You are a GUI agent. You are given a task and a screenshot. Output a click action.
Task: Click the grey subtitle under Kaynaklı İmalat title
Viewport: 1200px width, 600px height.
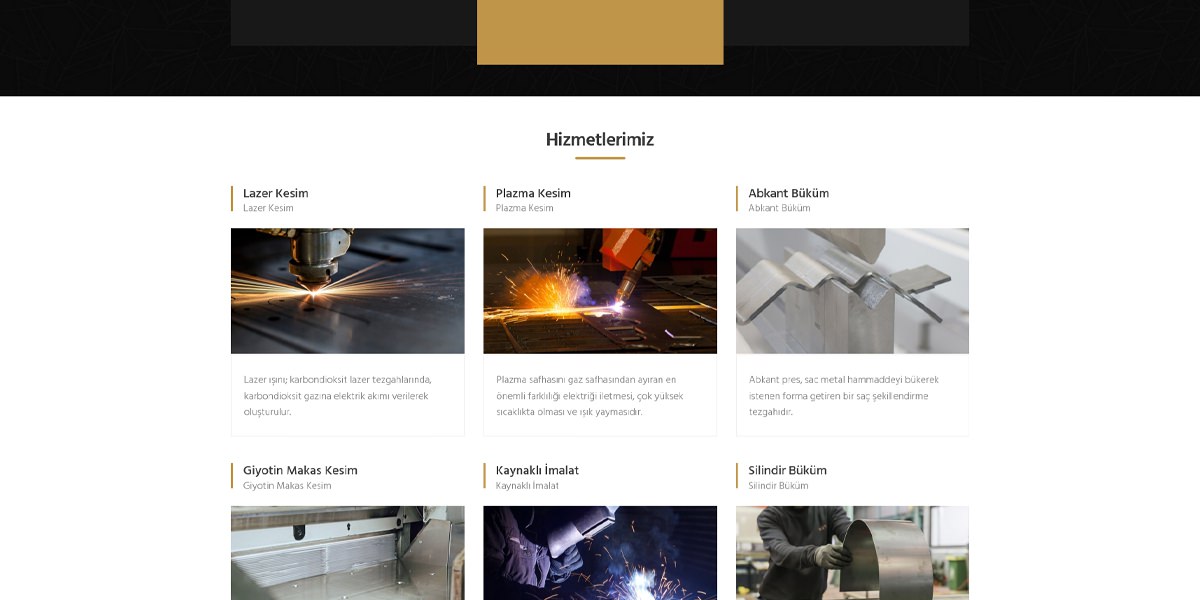527,486
